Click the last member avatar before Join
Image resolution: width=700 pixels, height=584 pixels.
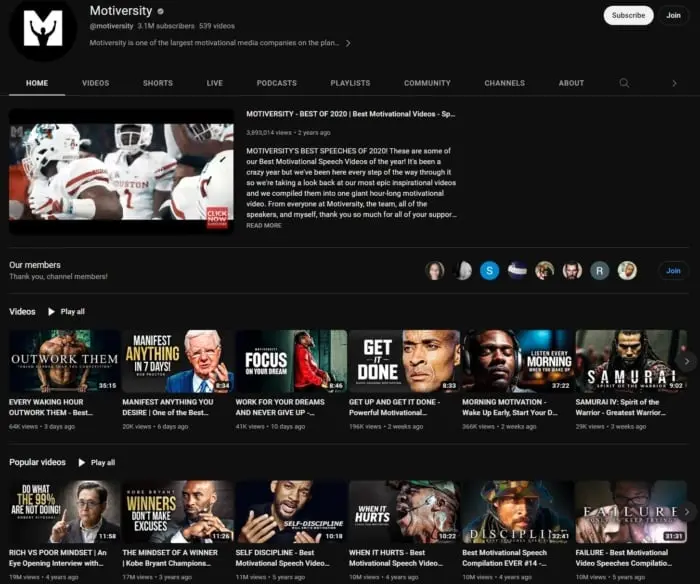[x=627, y=271]
